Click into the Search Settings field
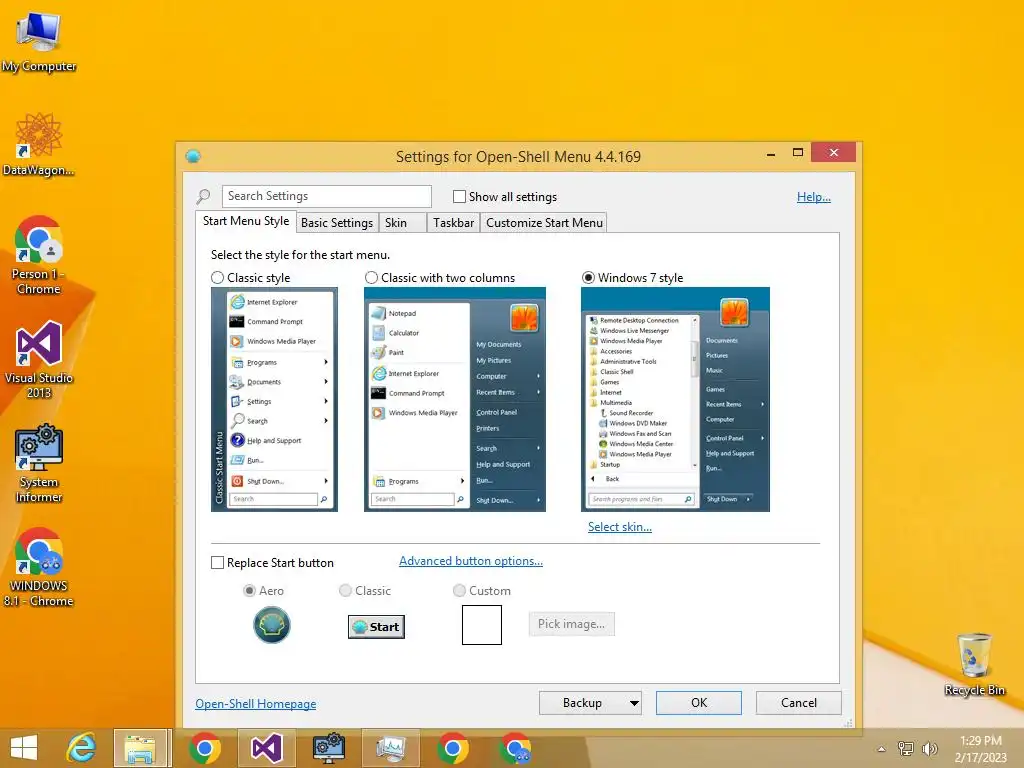The height and width of the screenshot is (768, 1024). pyautogui.click(x=327, y=196)
